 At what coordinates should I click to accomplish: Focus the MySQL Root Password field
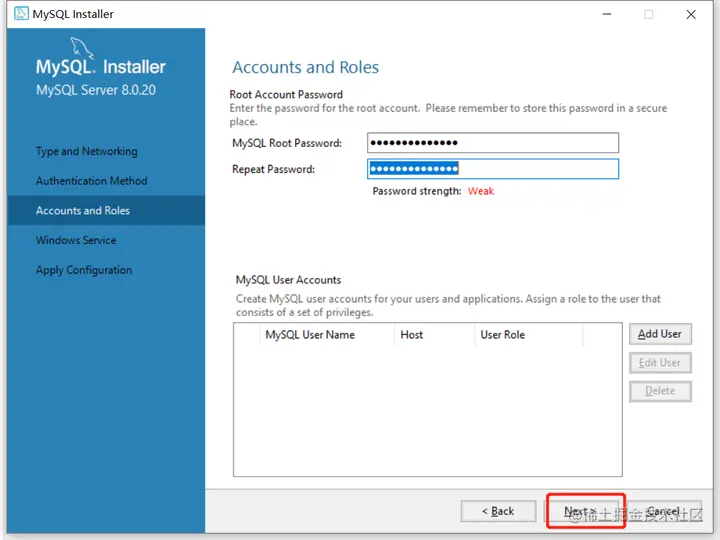[x=493, y=143]
